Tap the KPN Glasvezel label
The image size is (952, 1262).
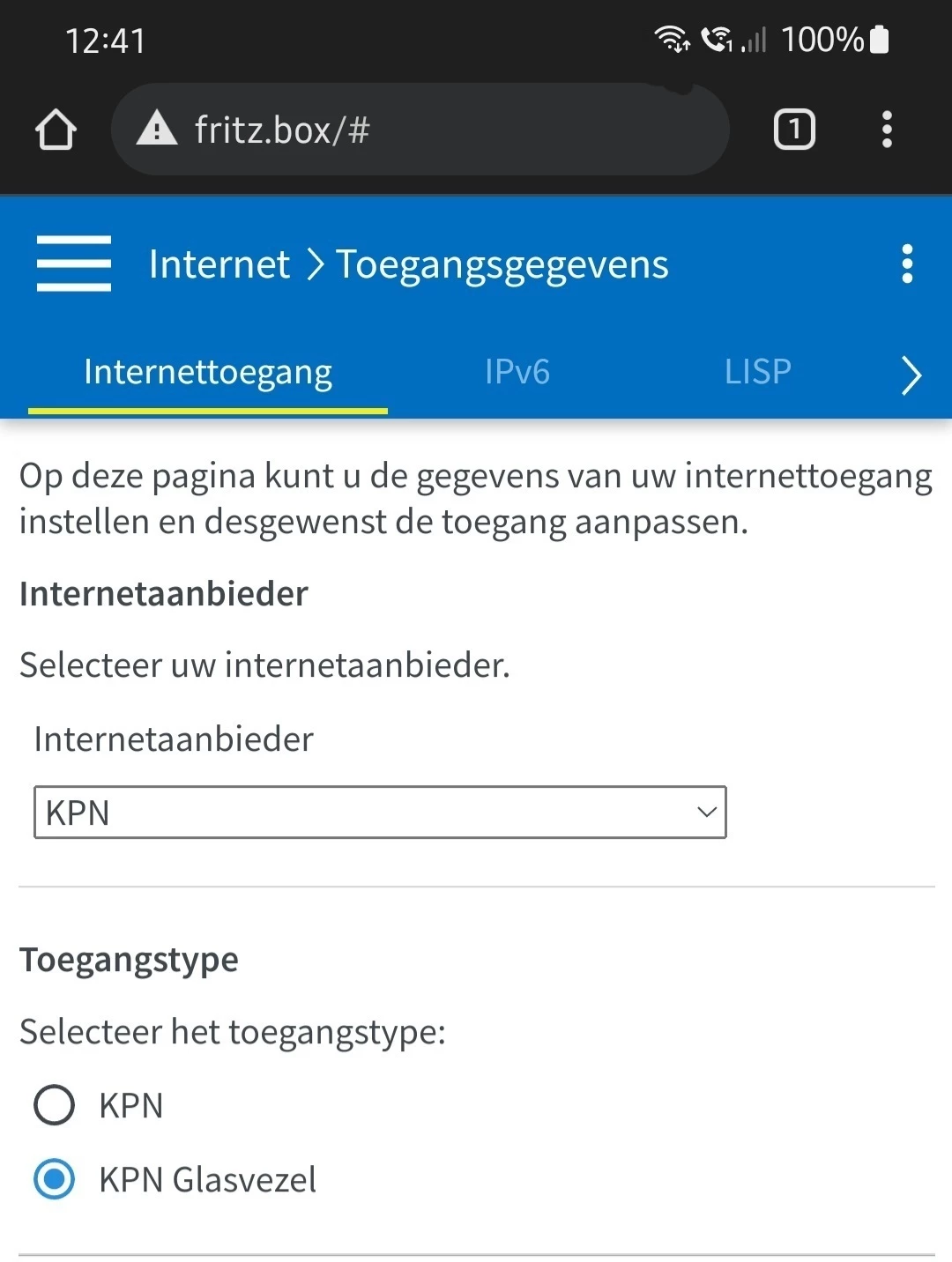pyautogui.click(x=207, y=1179)
